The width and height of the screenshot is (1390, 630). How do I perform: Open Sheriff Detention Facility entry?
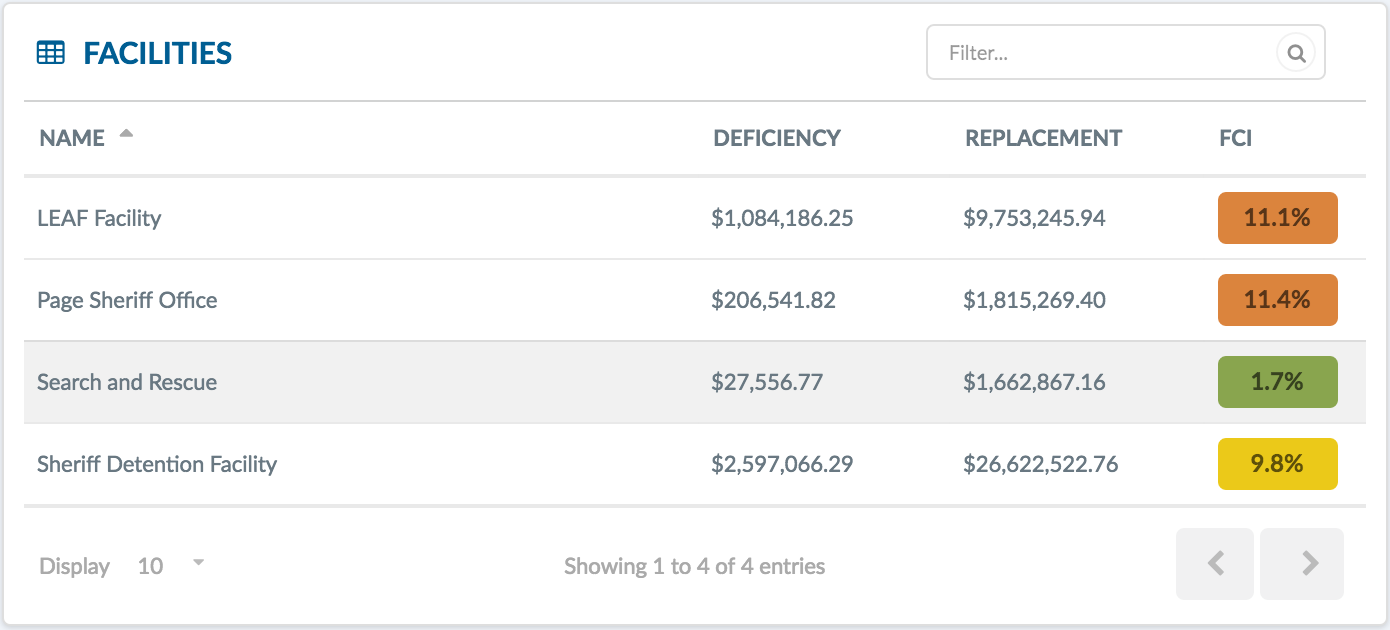tap(695, 464)
